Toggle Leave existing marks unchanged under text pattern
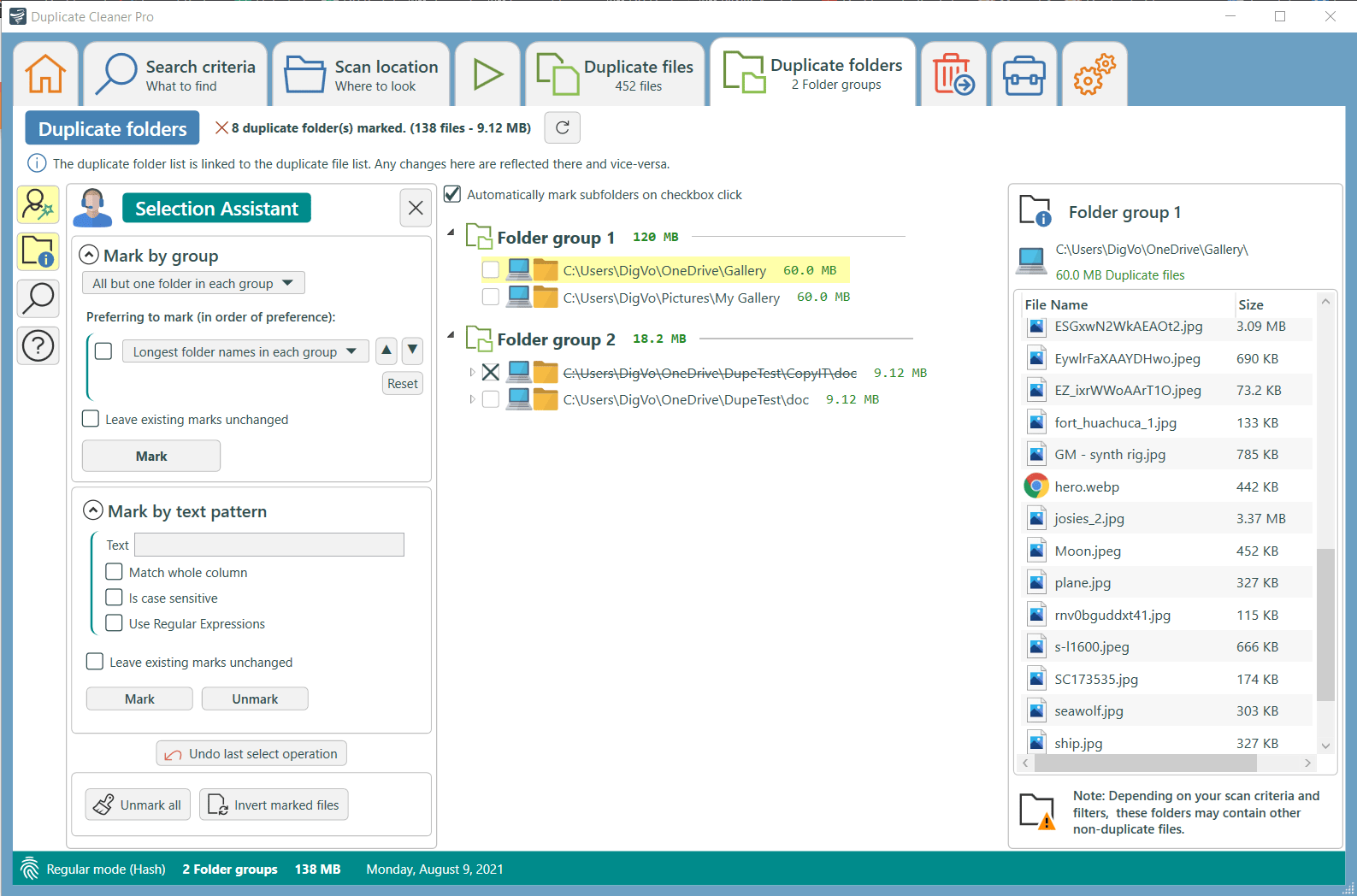This screenshot has width=1357, height=896. [95, 661]
